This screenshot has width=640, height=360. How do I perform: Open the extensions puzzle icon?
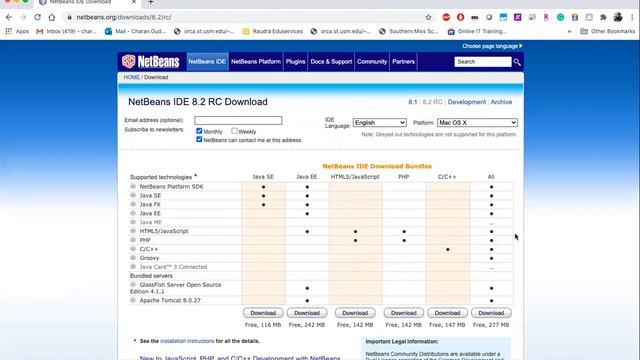[603, 17]
